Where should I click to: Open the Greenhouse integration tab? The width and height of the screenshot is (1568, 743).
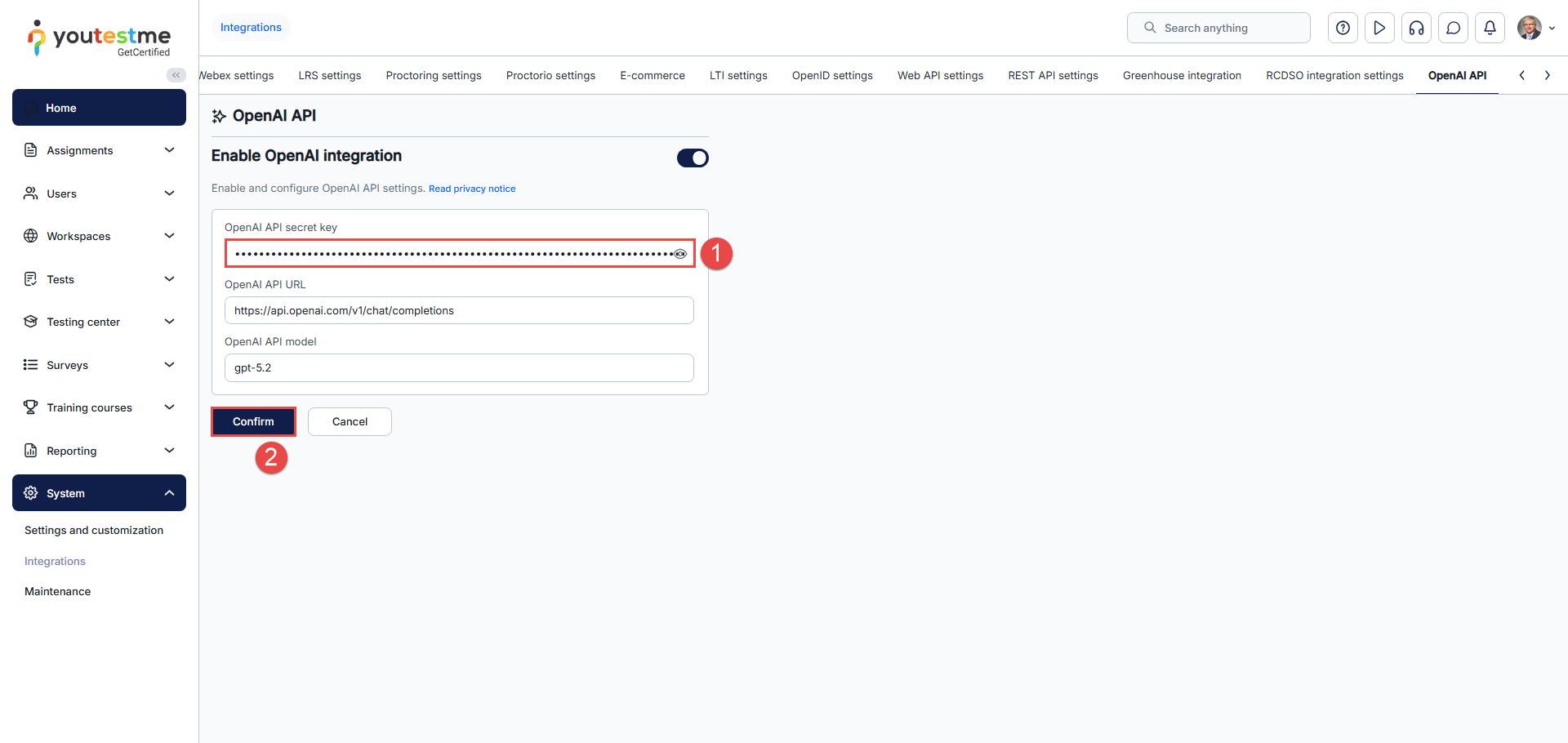(1182, 75)
